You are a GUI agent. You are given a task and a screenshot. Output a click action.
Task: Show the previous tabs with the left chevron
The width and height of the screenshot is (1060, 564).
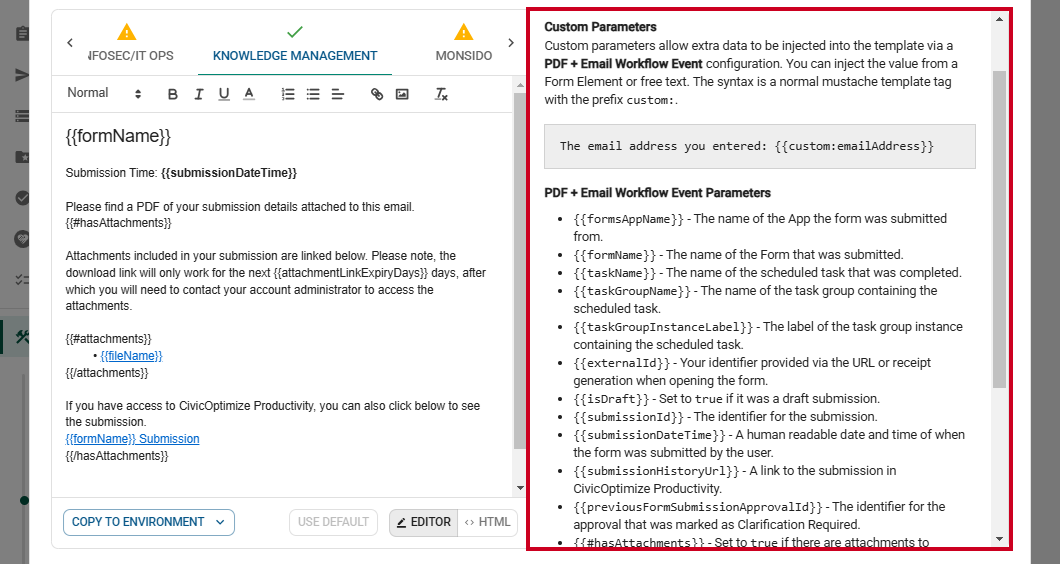(x=70, y=43)
